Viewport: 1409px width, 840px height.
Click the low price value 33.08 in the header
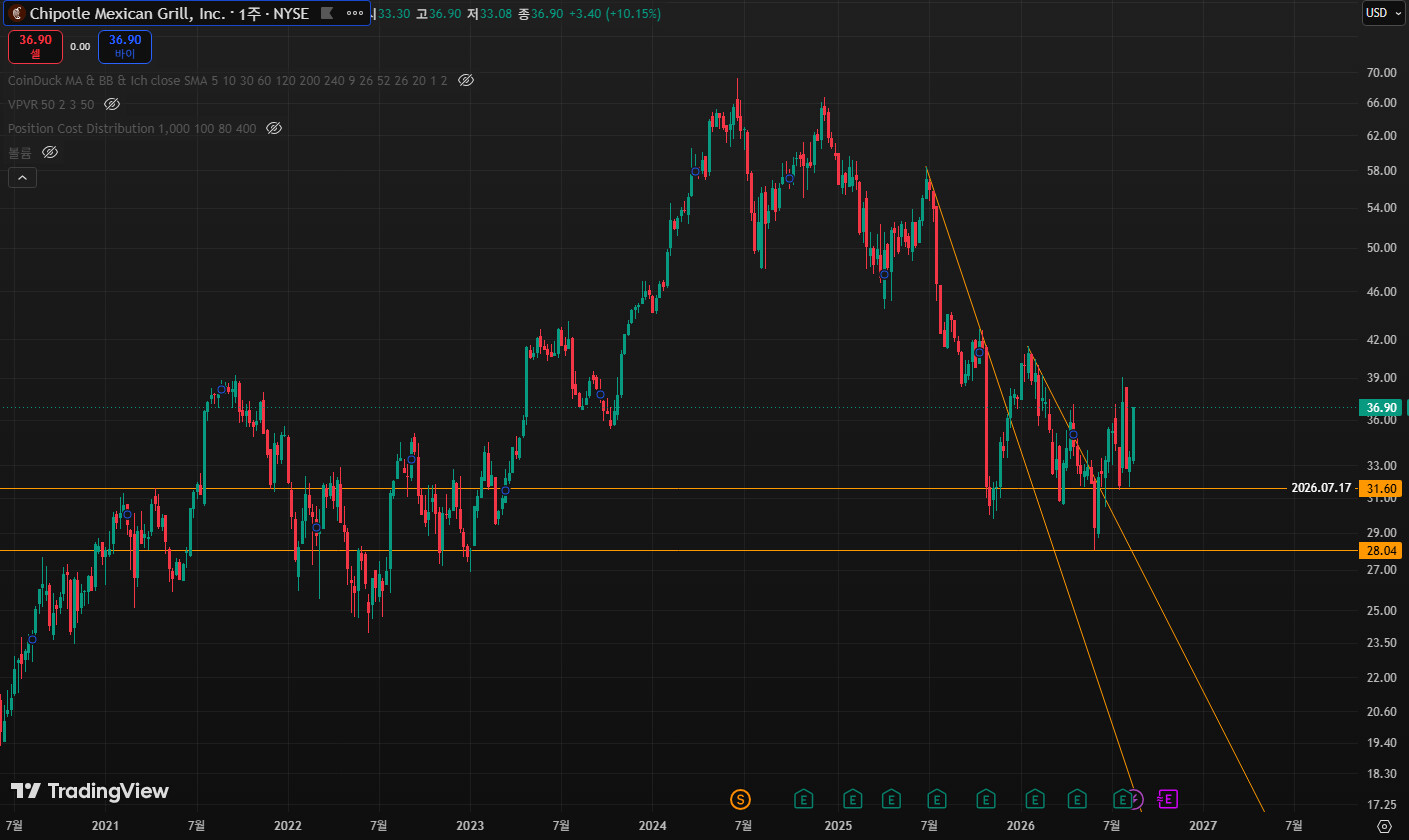click(x=496, y=13)
